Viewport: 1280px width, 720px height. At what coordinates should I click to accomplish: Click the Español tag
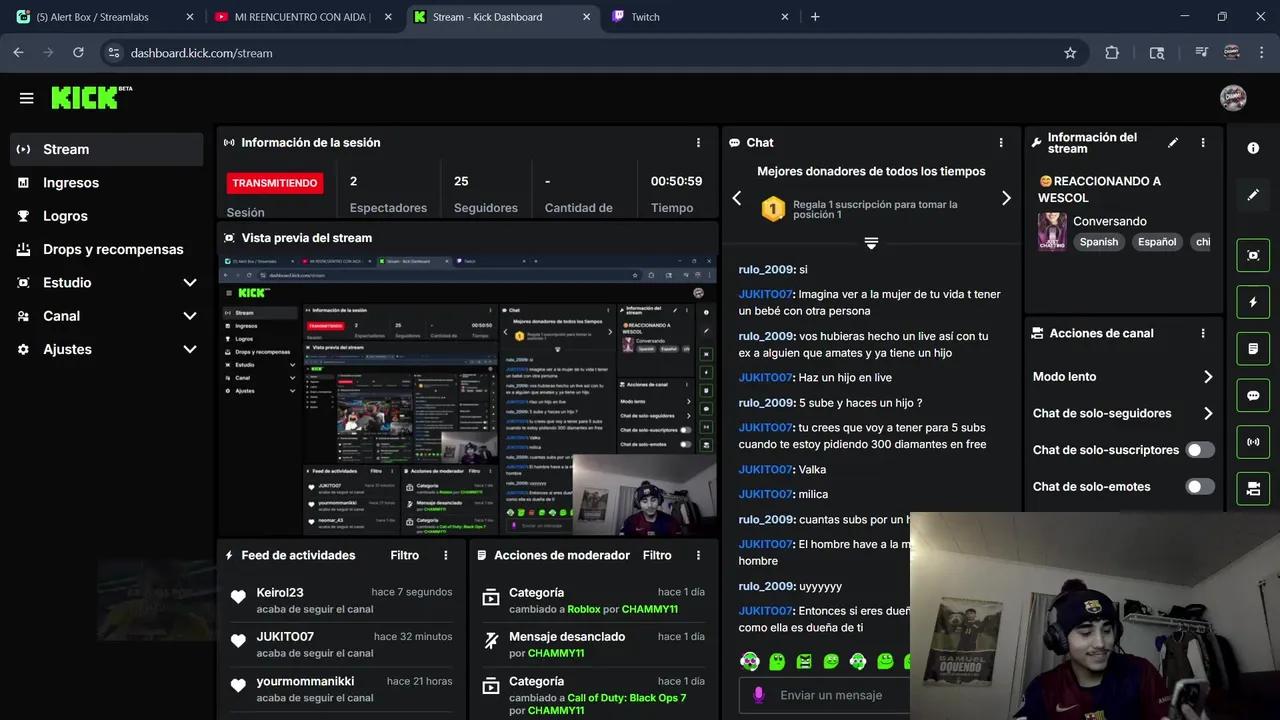point(1157,242)
